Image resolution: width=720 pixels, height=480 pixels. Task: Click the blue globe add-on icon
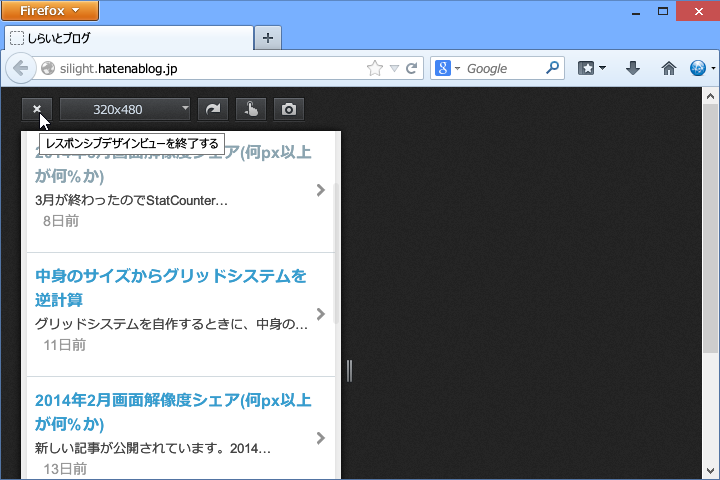coord(698,68)
